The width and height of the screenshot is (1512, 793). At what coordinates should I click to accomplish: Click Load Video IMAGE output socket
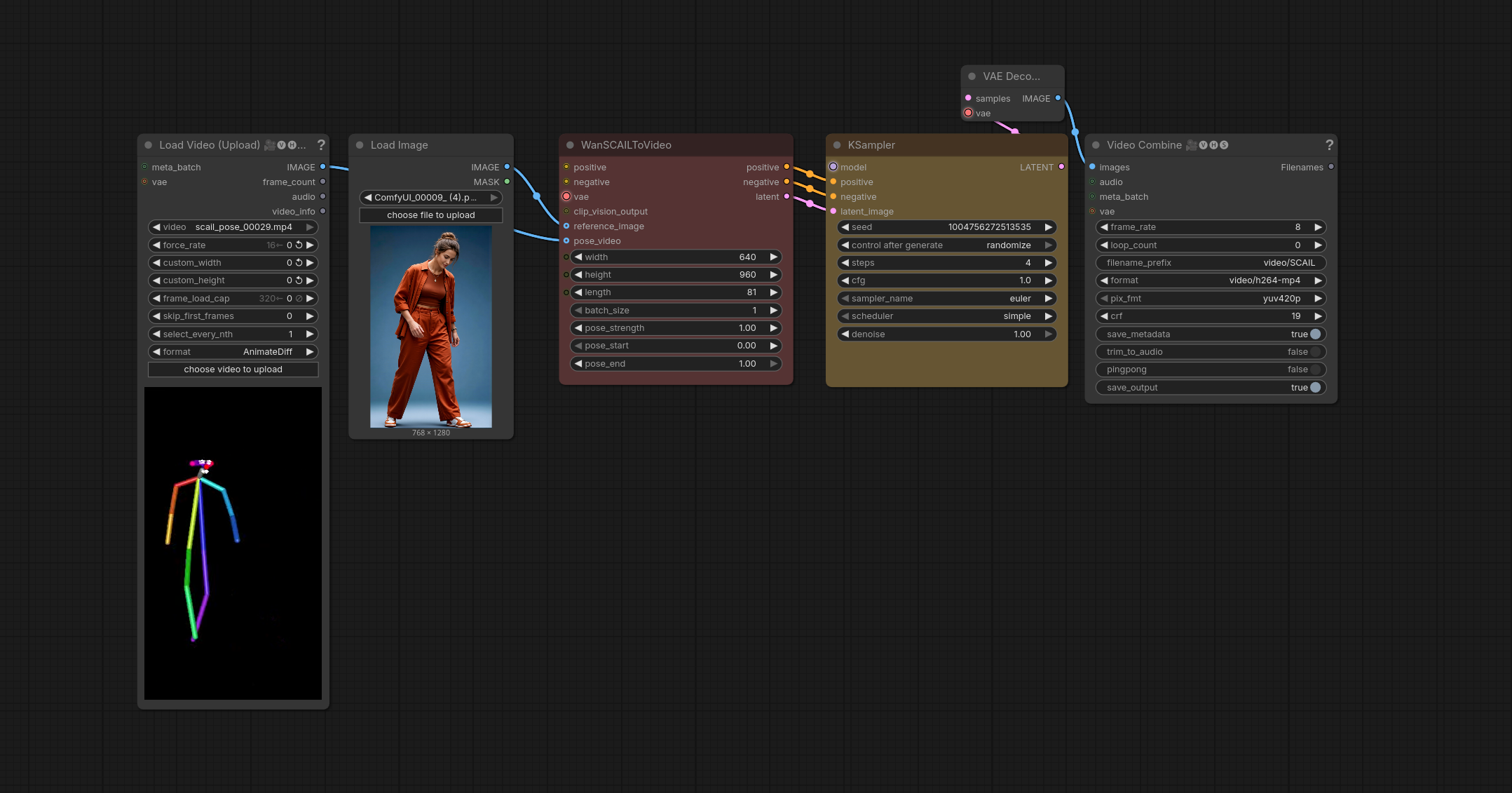point(322,167)
